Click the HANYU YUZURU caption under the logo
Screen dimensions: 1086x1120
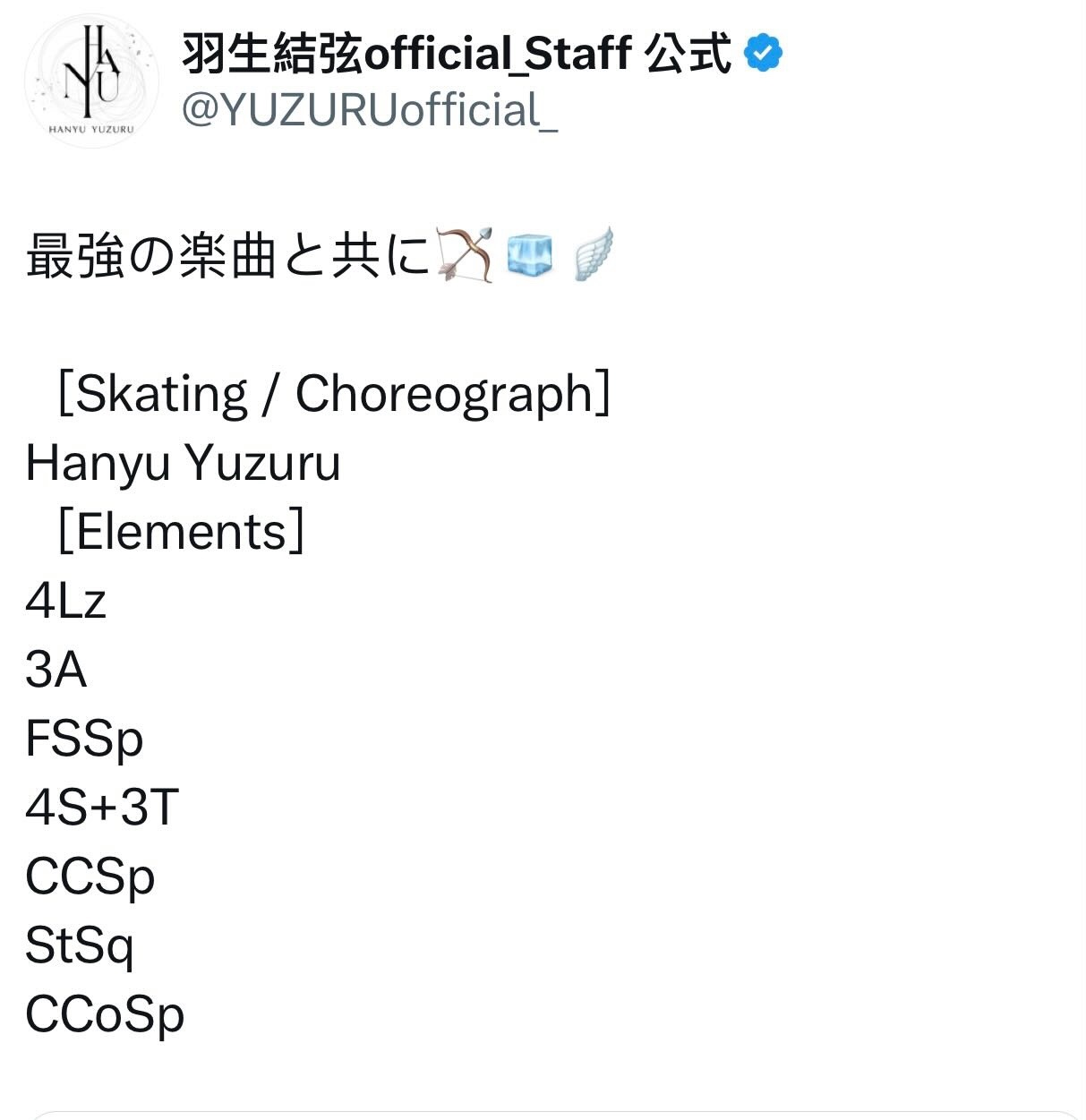91,129
